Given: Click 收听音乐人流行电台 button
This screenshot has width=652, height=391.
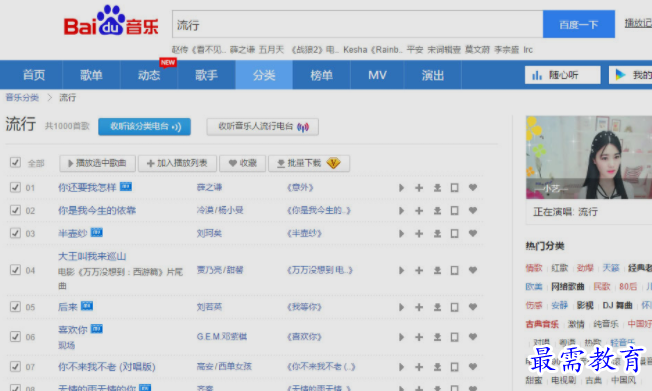Looking at the screenshot, I should (x=263, y=126).
